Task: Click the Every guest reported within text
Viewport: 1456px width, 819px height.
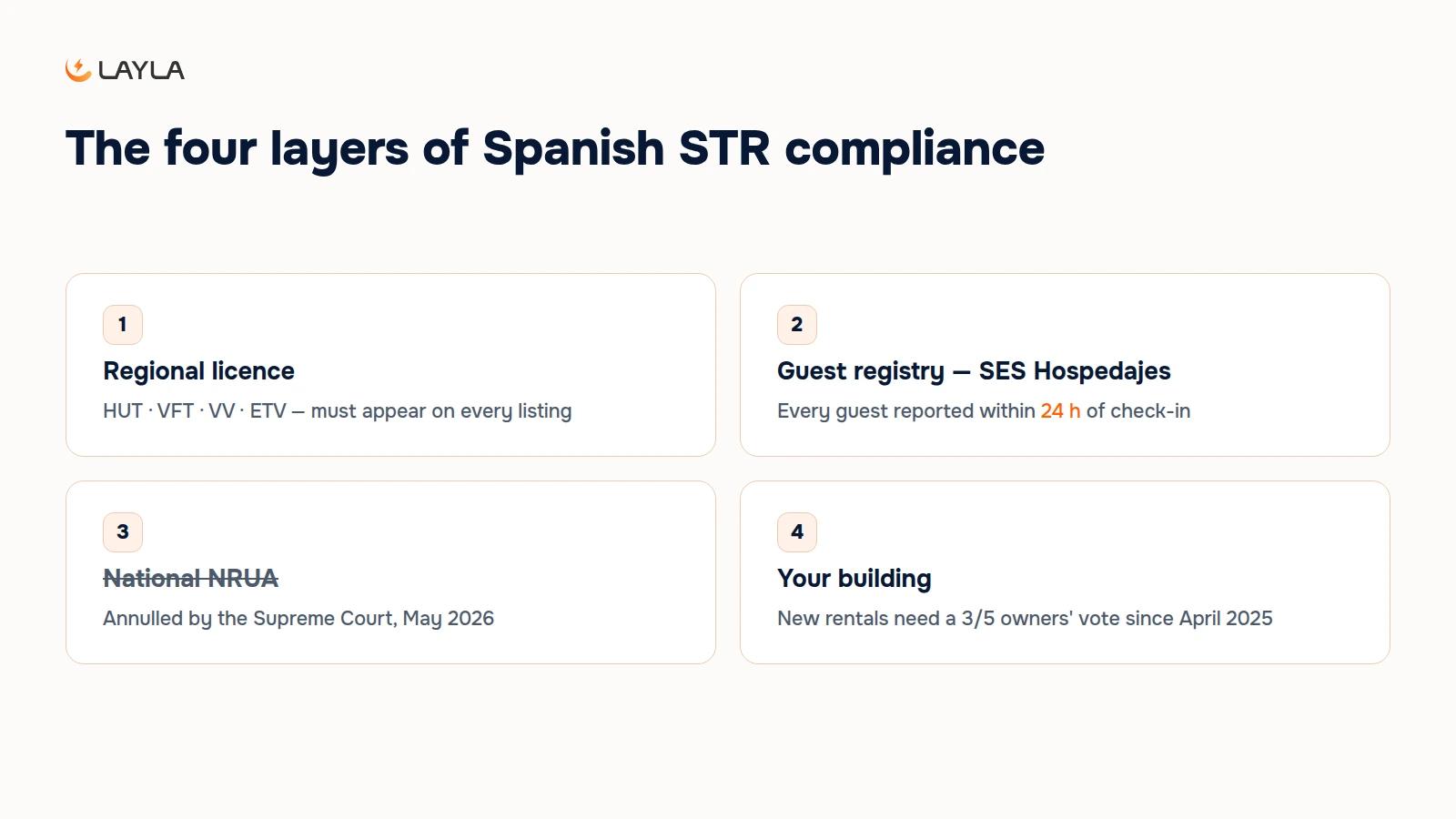Action: click(906, 411)
